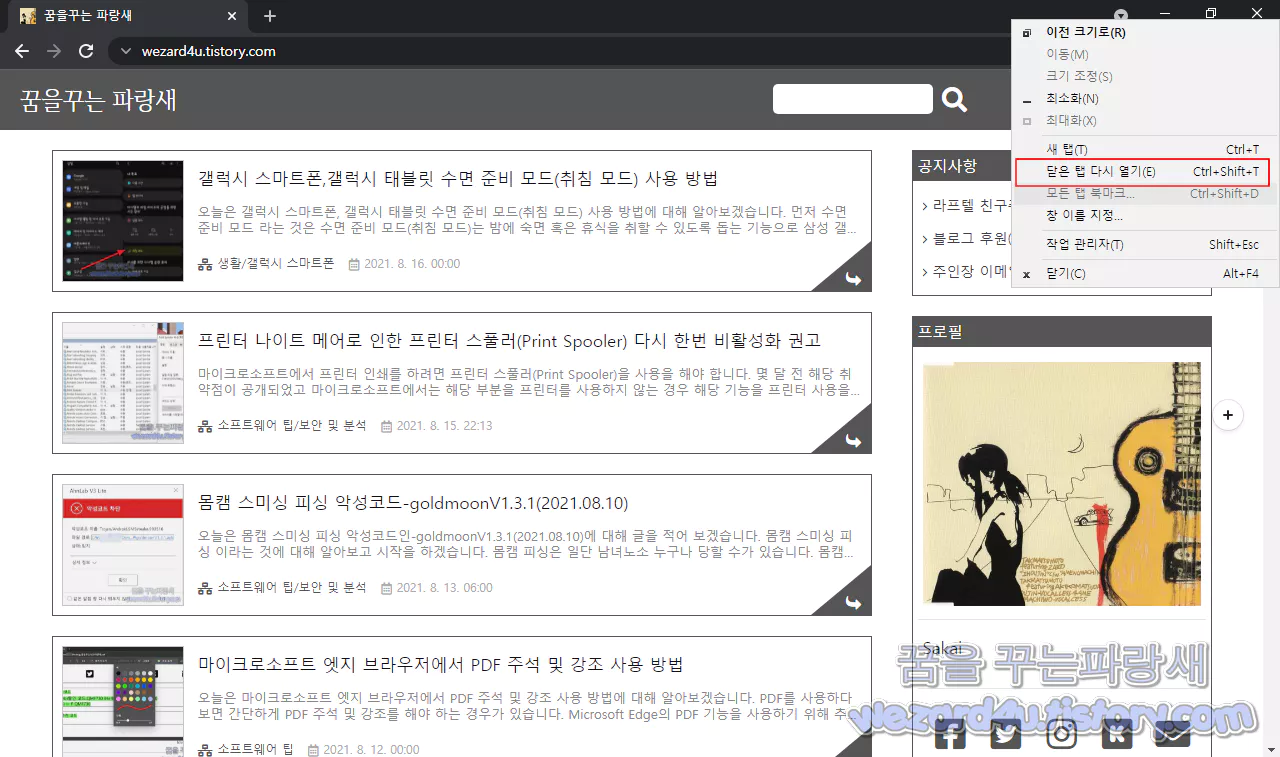Screen dimensions: 1280x757
Task: Click the arrow on the 몸캠 스미싱 card
Action: tap(852, 602)
